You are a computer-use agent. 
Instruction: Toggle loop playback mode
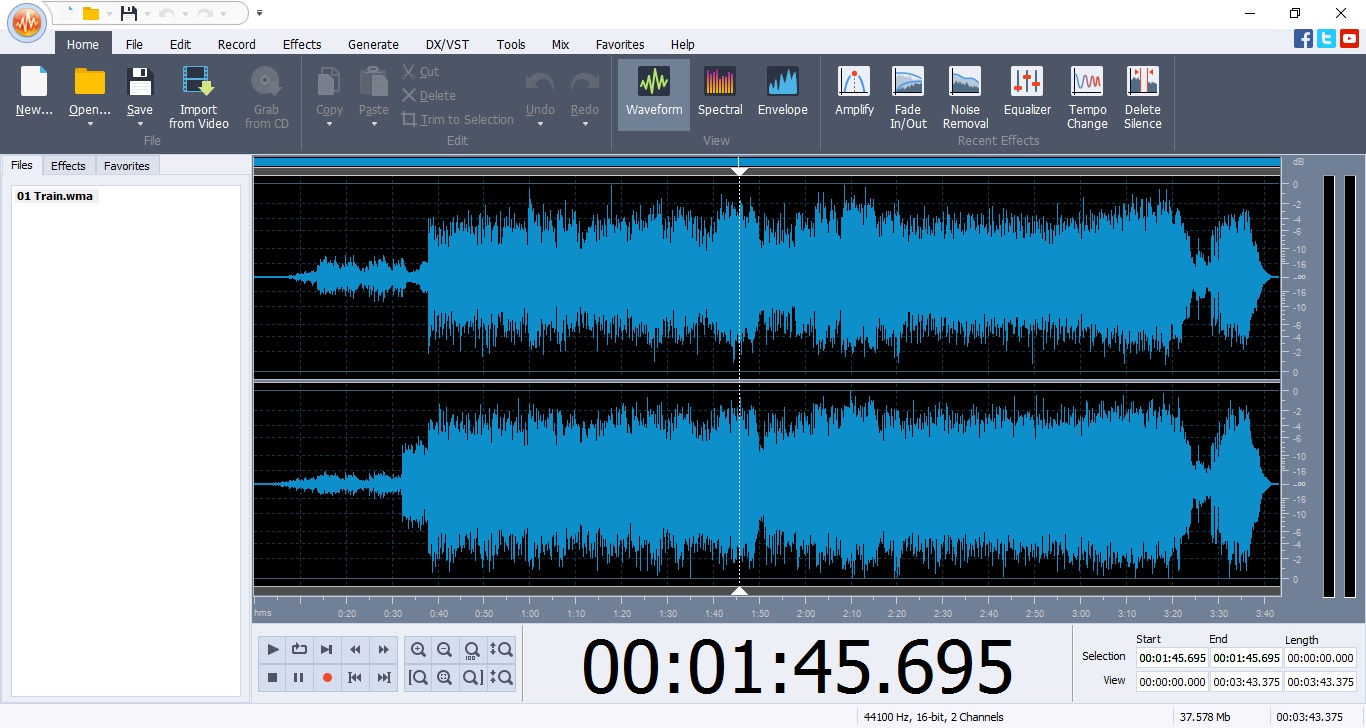point(299,650)
